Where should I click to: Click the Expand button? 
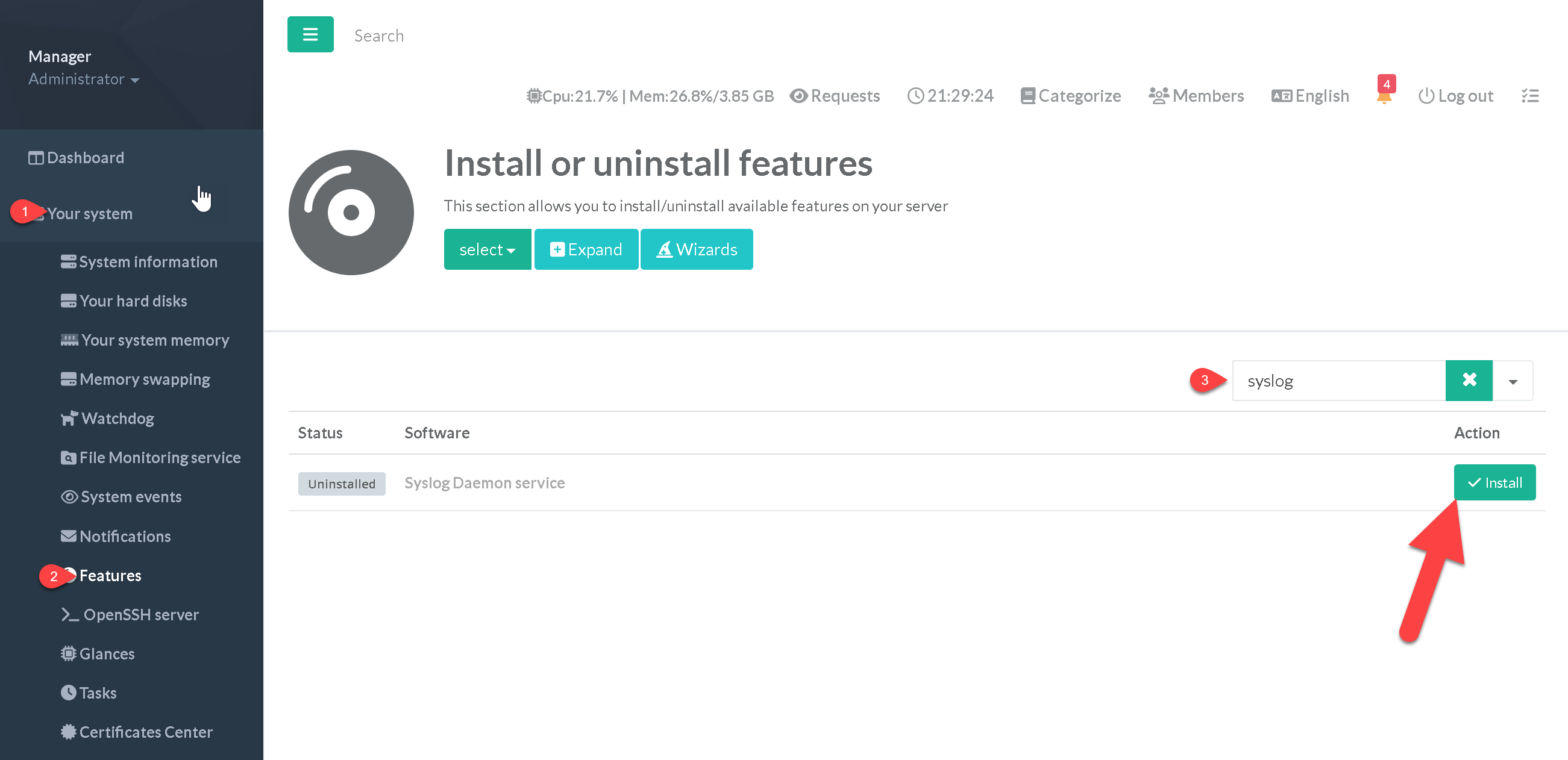tap(586, 249)
